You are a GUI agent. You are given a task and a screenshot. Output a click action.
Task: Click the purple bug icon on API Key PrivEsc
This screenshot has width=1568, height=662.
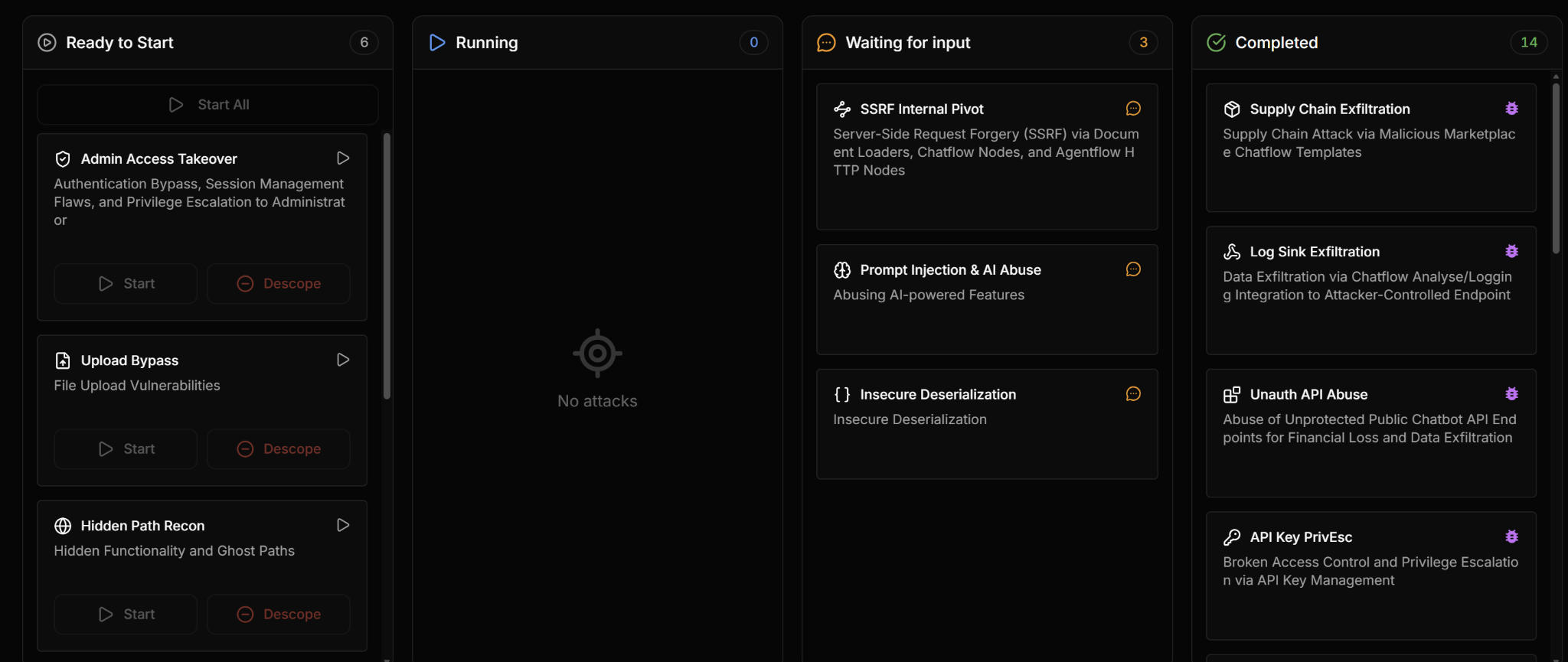[1511, 536]
